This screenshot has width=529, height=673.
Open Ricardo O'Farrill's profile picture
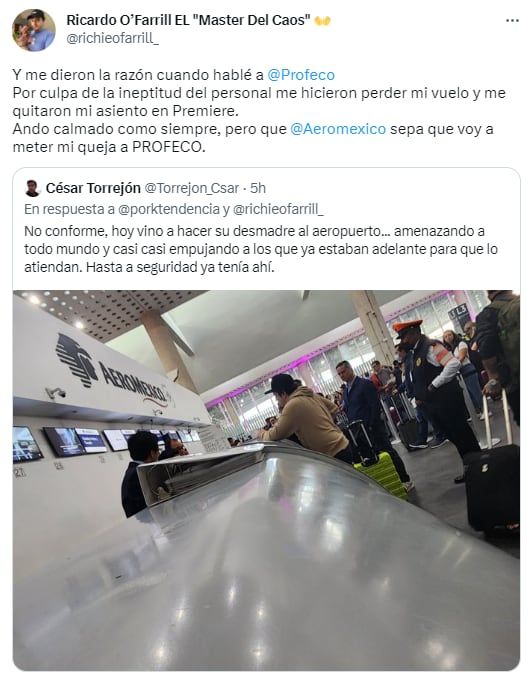click(33, 30)
